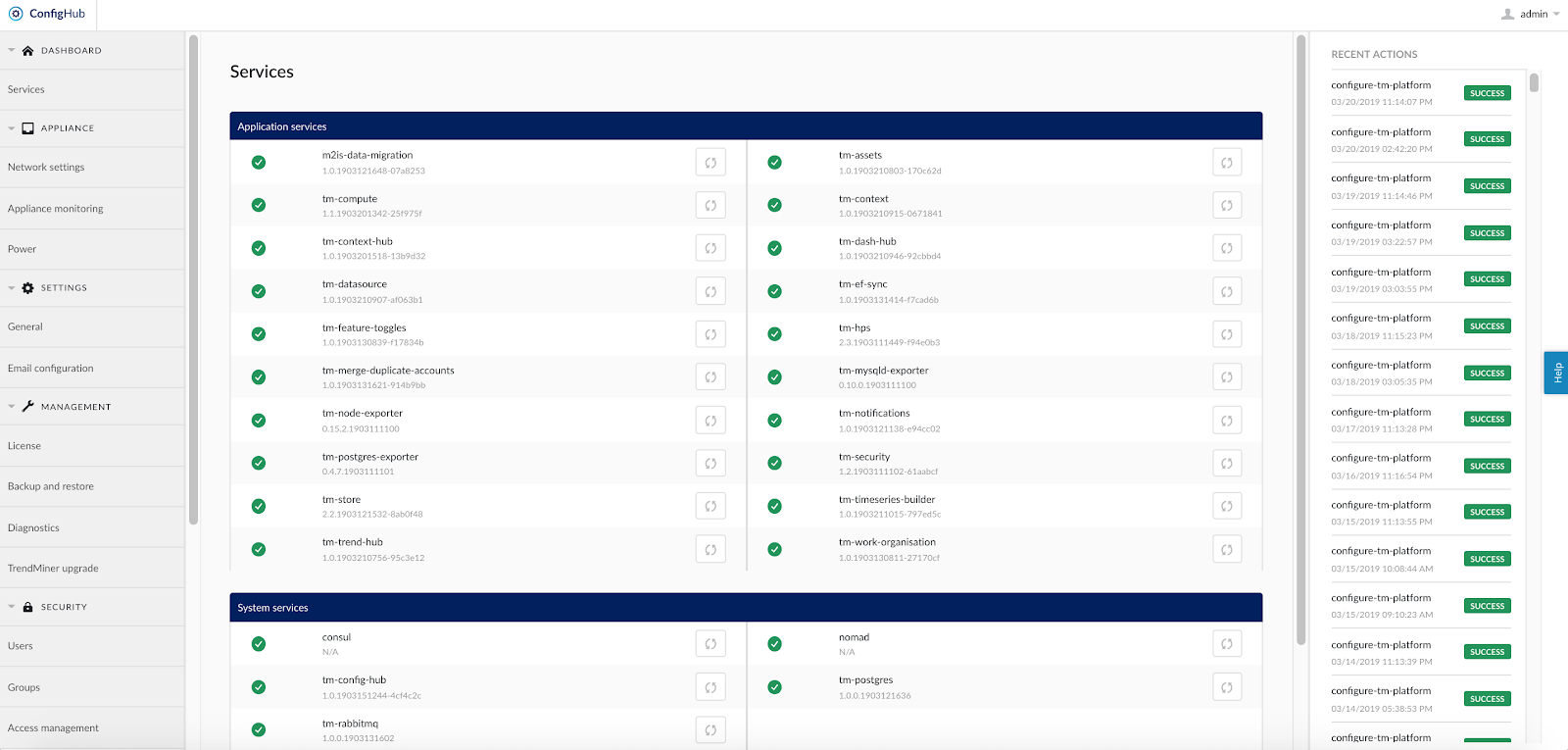The height and width of the screenshot is (750, 1568).
Task: Restart the tm-hps service
Action: [1227, 334]
